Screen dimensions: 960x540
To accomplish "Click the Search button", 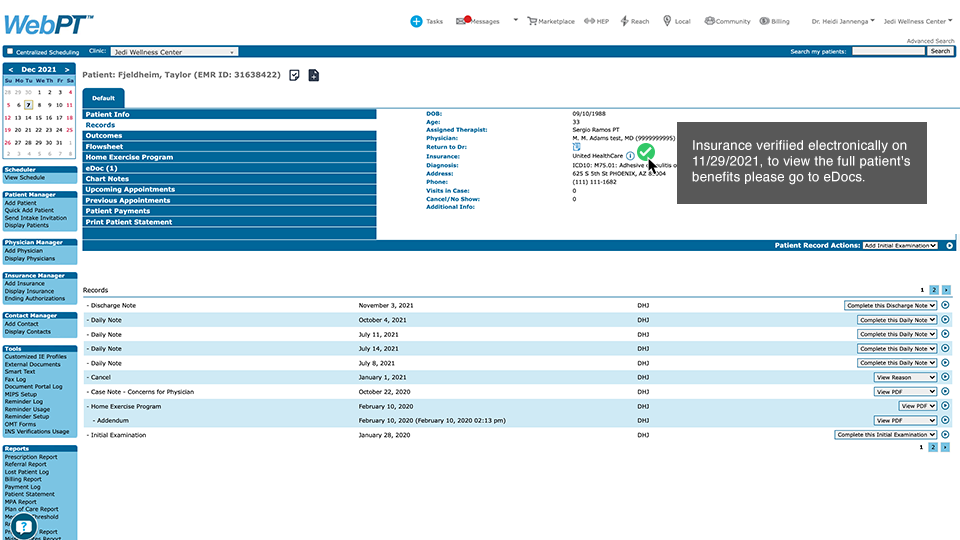I will click(x=940, y=51).
